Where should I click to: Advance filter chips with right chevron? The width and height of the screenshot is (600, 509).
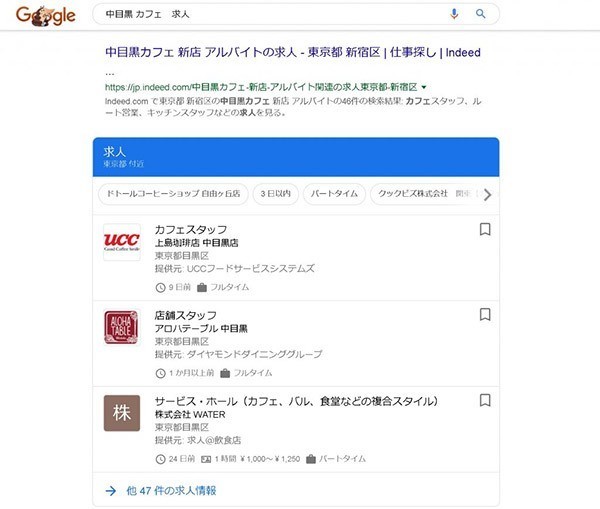pos(487,194)
